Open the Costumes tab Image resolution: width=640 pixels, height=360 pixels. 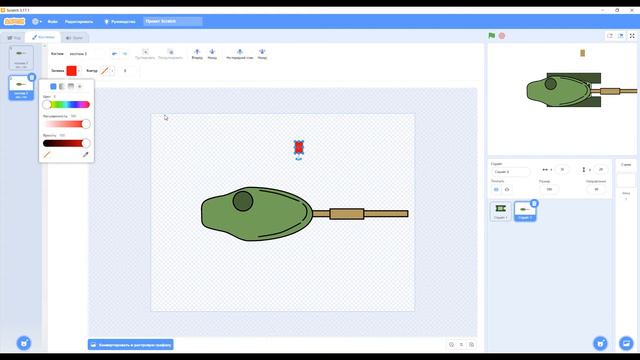click(43, 37)
